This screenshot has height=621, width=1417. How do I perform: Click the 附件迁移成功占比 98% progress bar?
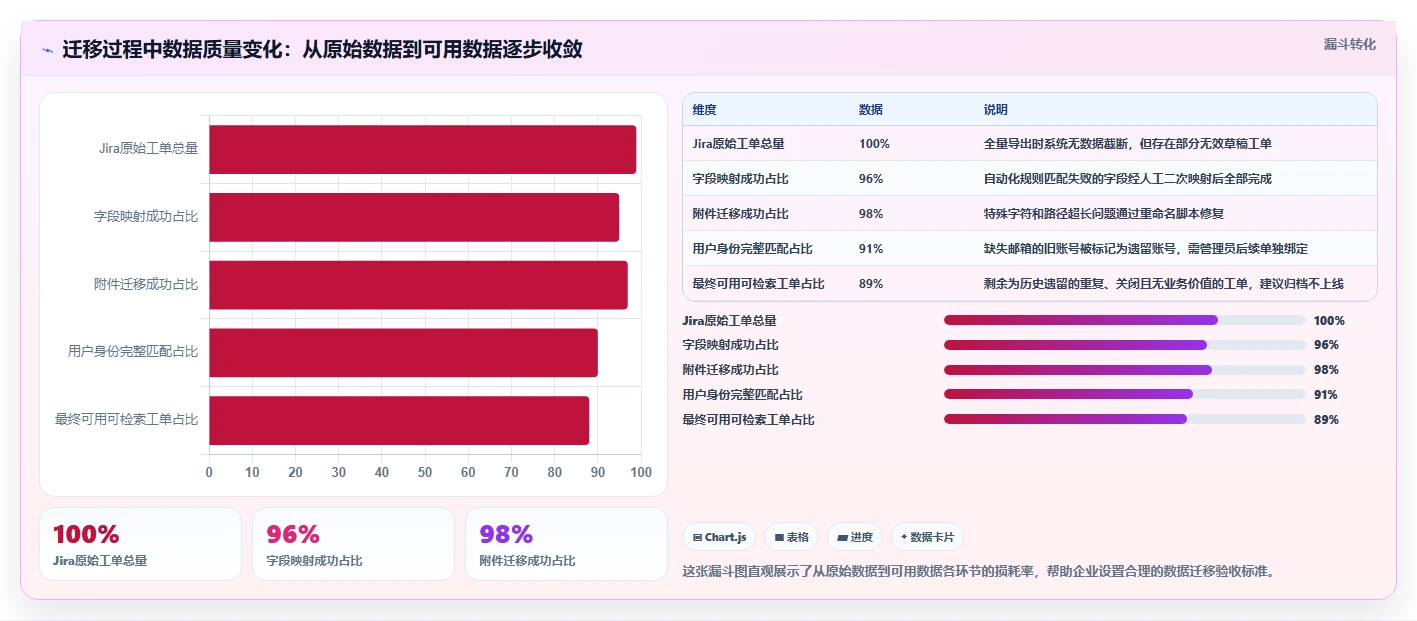[x=1125, y=370]
